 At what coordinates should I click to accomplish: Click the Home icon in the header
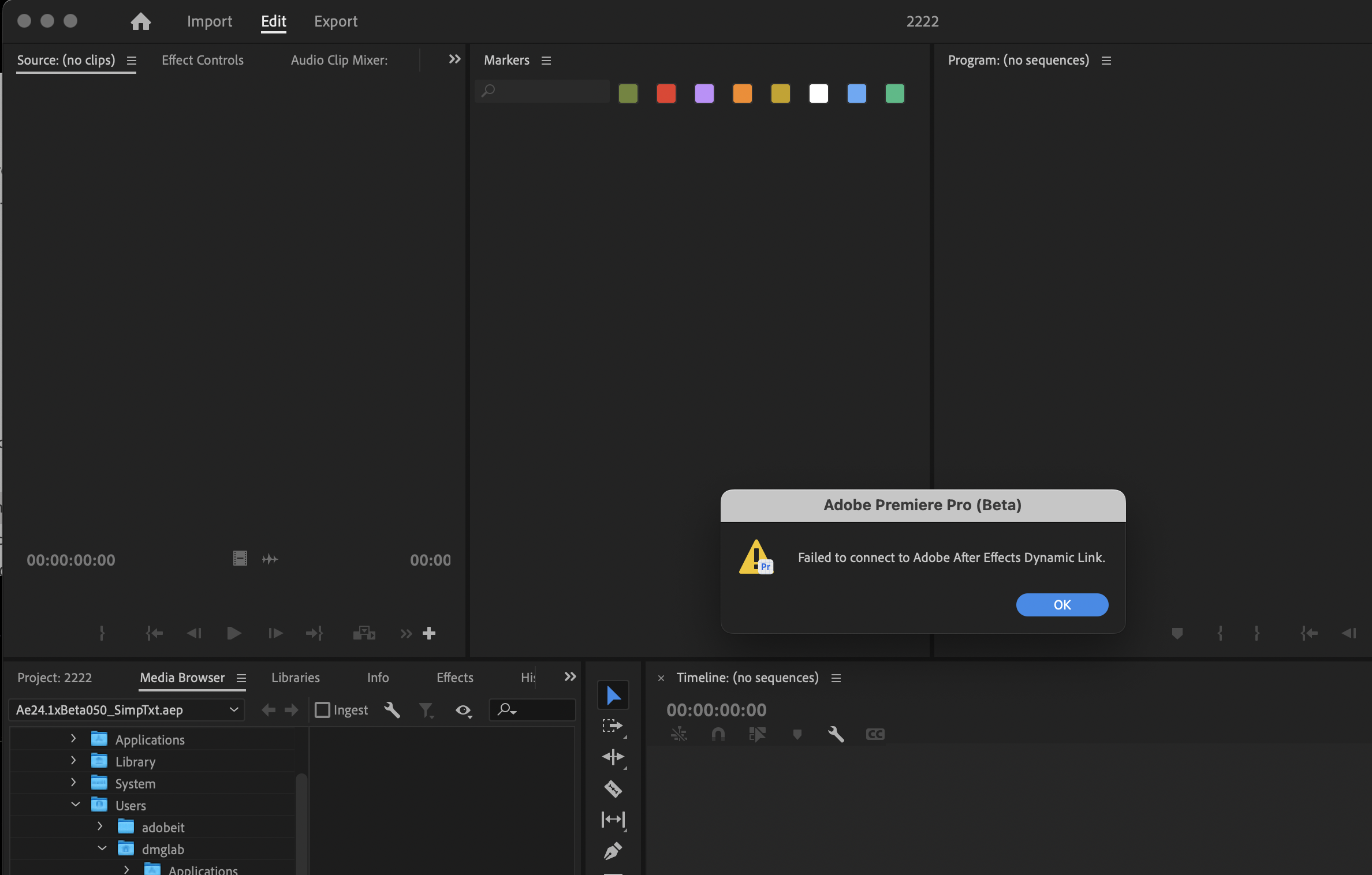click(x=140, y=21)
